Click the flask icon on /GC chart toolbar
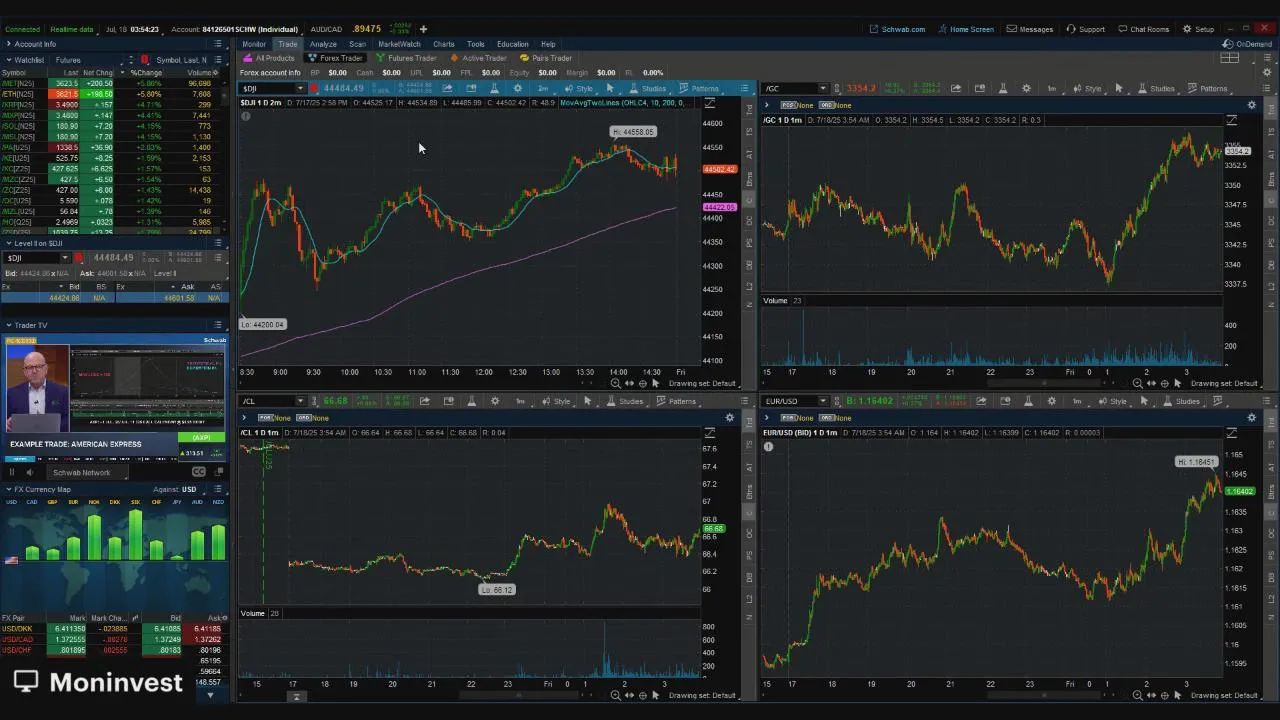1280x720 pixels. coord(1003,88)
